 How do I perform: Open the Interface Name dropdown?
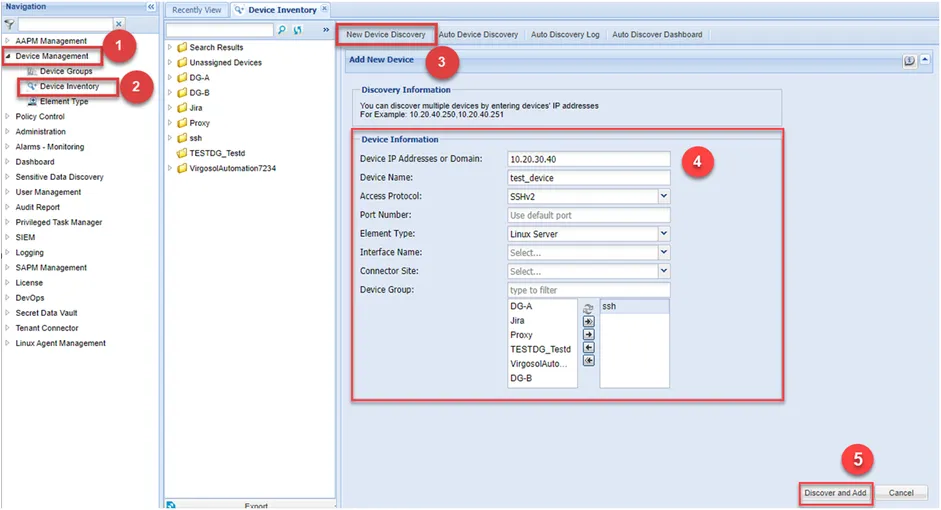pyautogui.click(x=664, y=253)
